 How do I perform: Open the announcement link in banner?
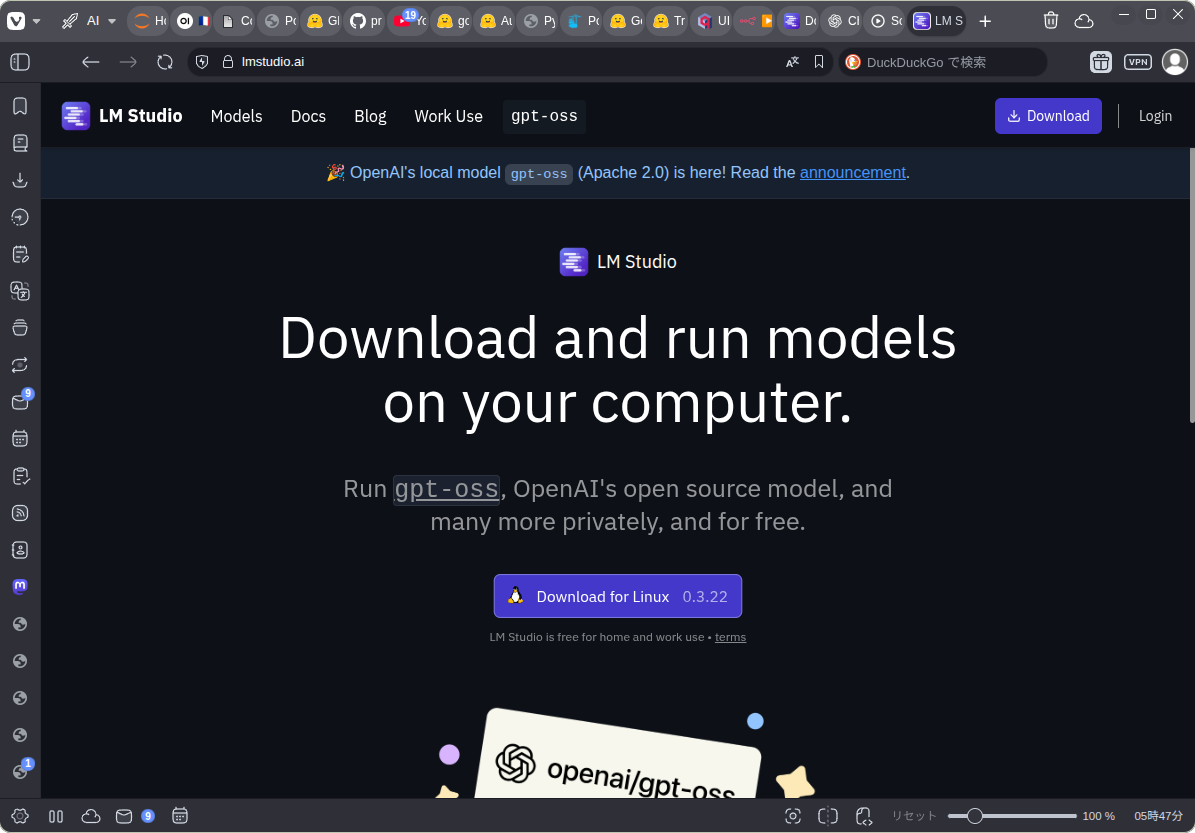coord(852,173)
